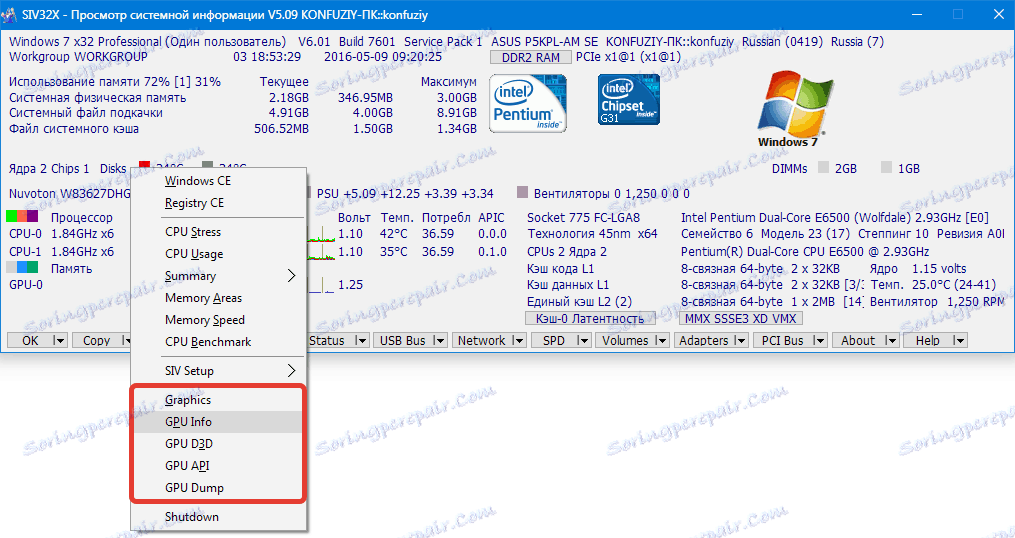Open the USB Bus dropdown arrow
1015x538 pixels.
(440, 341)
